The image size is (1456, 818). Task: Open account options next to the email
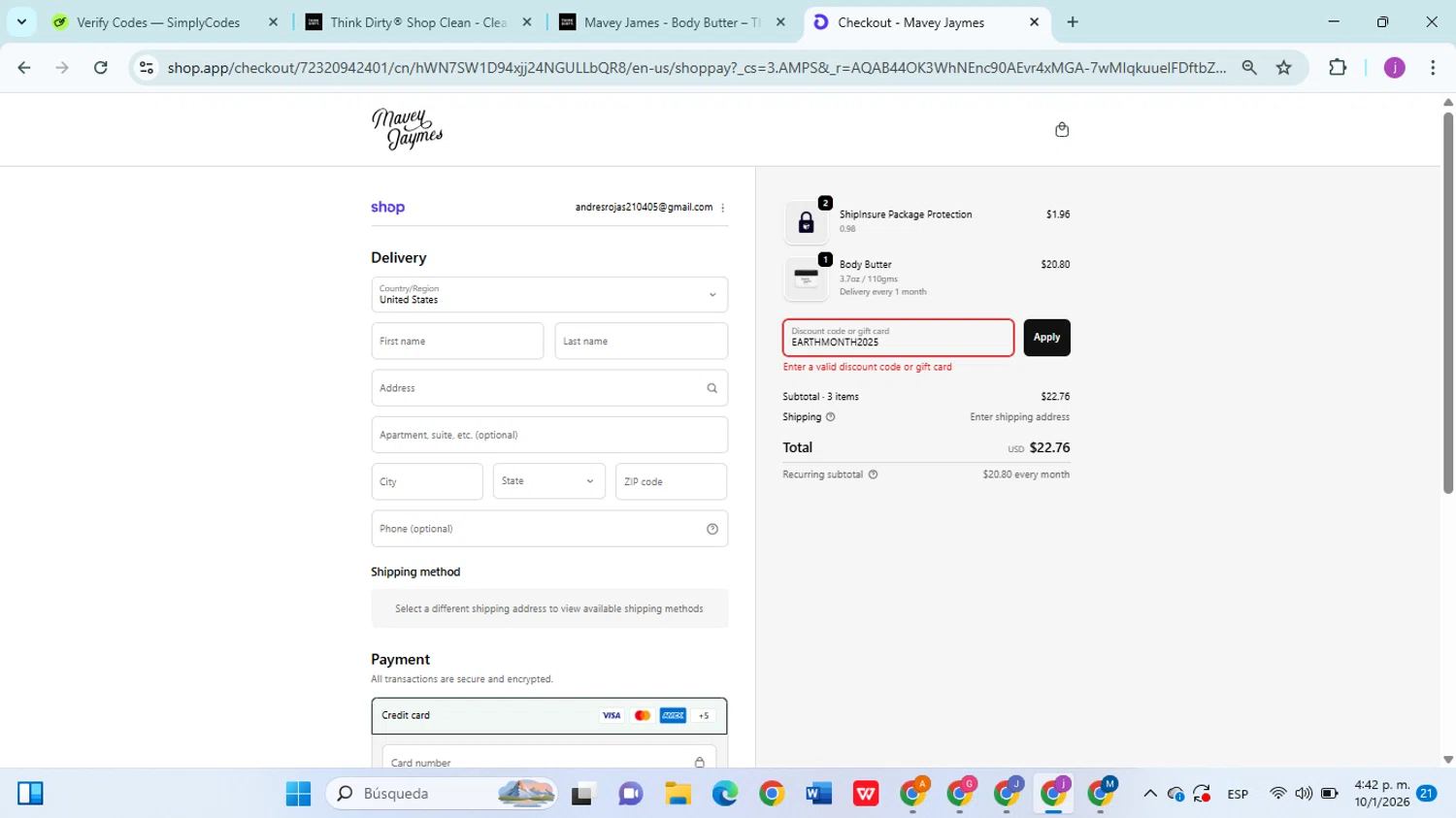tap(722, 208)
